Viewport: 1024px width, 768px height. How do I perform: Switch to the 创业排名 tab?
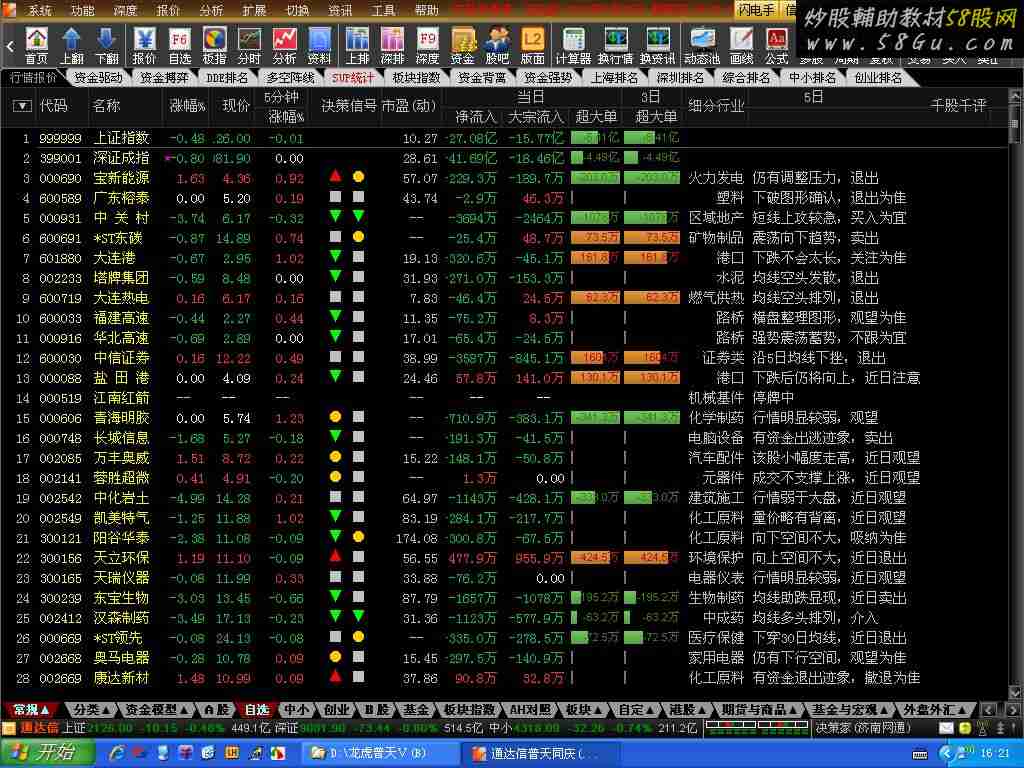click(878, 78)
